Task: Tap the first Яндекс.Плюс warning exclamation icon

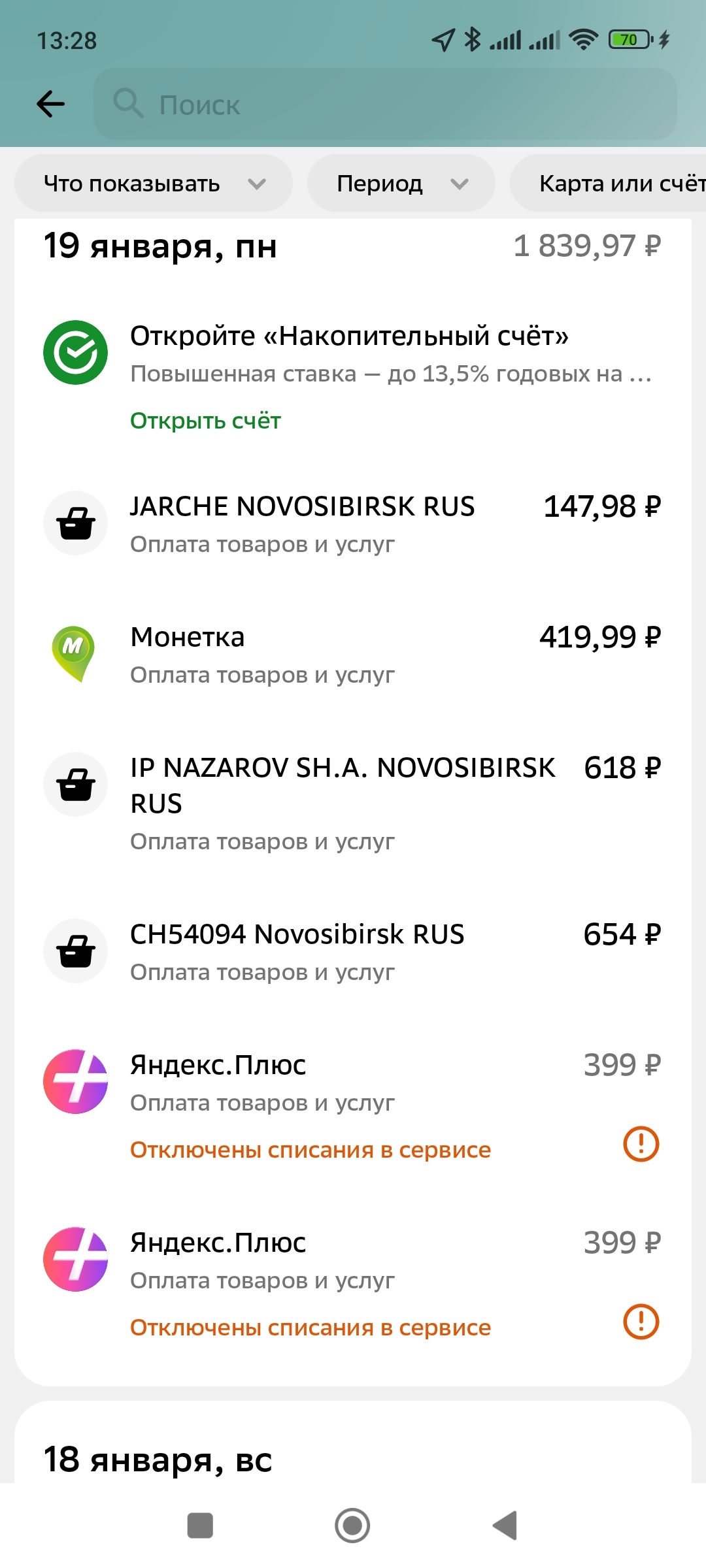Action: click(x=641, y=1144)
